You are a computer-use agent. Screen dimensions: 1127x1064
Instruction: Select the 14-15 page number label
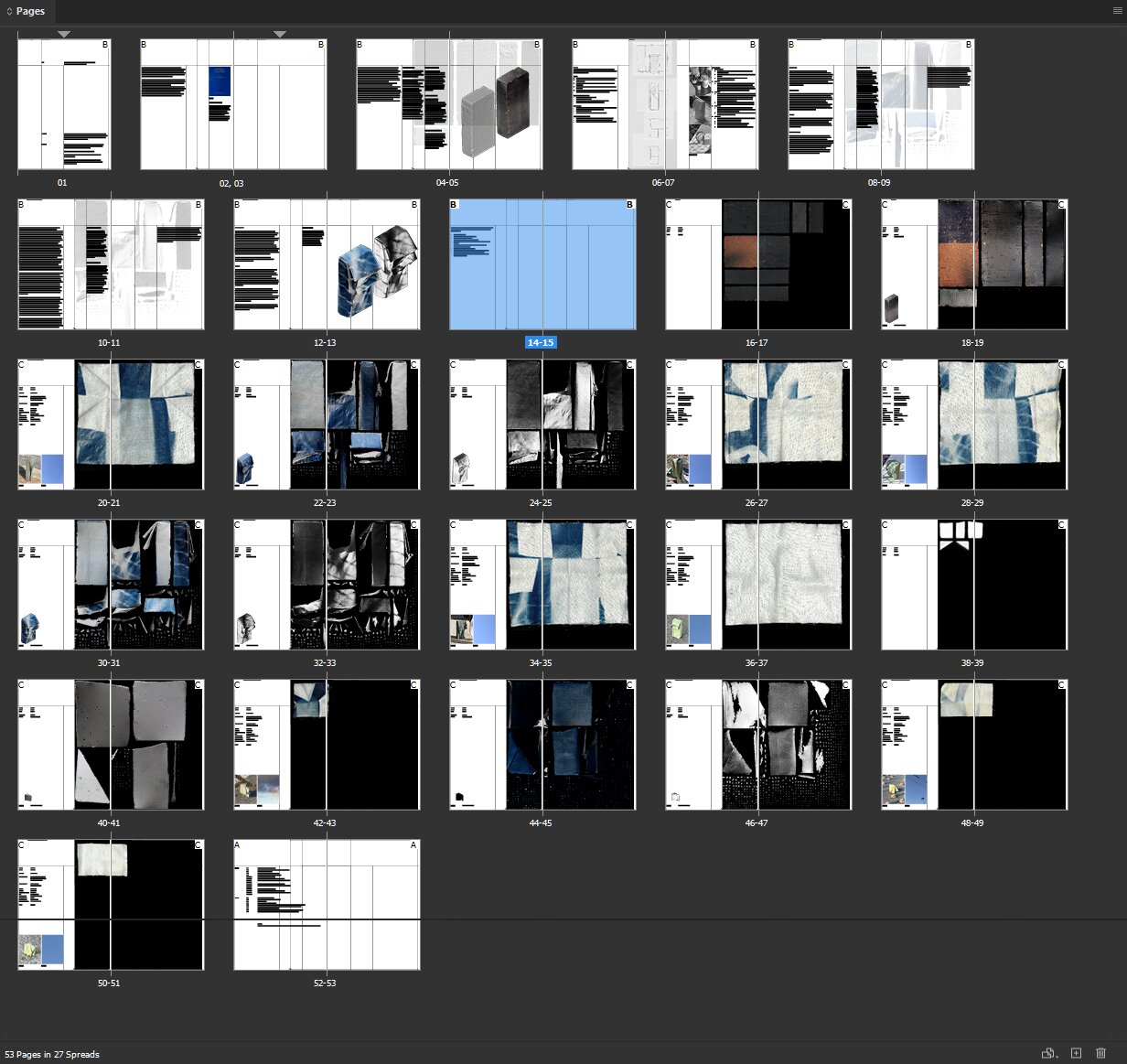pyautogui.click(x=541, y=342)
